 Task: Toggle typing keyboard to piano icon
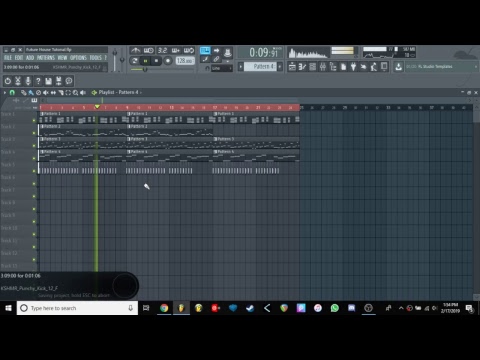[x=205, y=51]
